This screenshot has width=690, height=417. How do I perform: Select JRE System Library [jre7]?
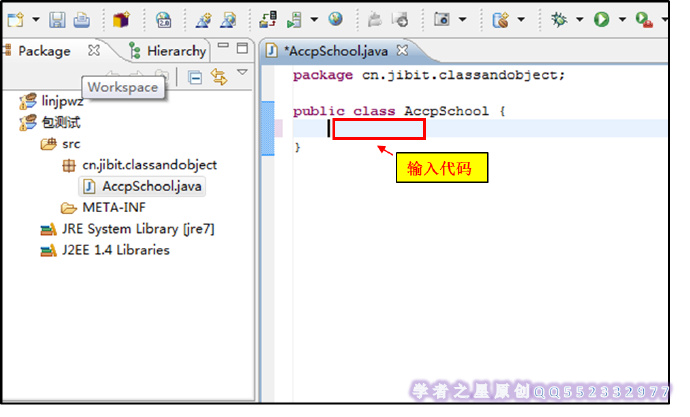pos(138,229)
